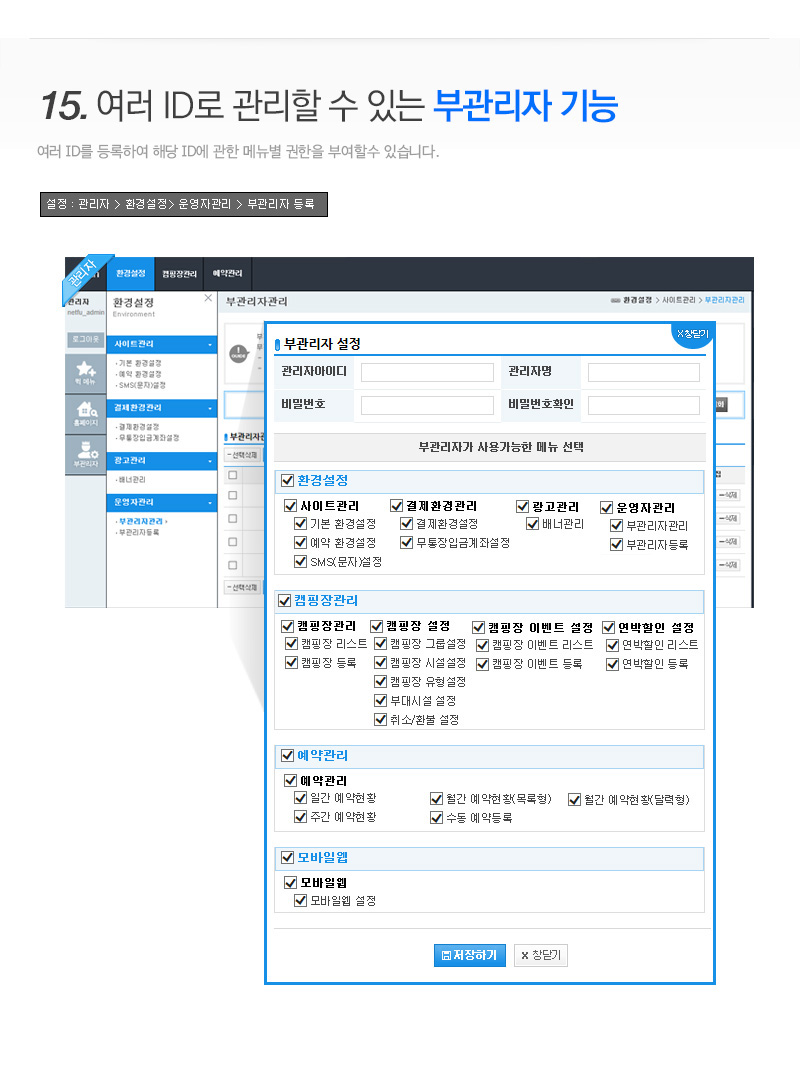
Task: Open 기본 환경설정 in side menu
Action: coord(139,364)
